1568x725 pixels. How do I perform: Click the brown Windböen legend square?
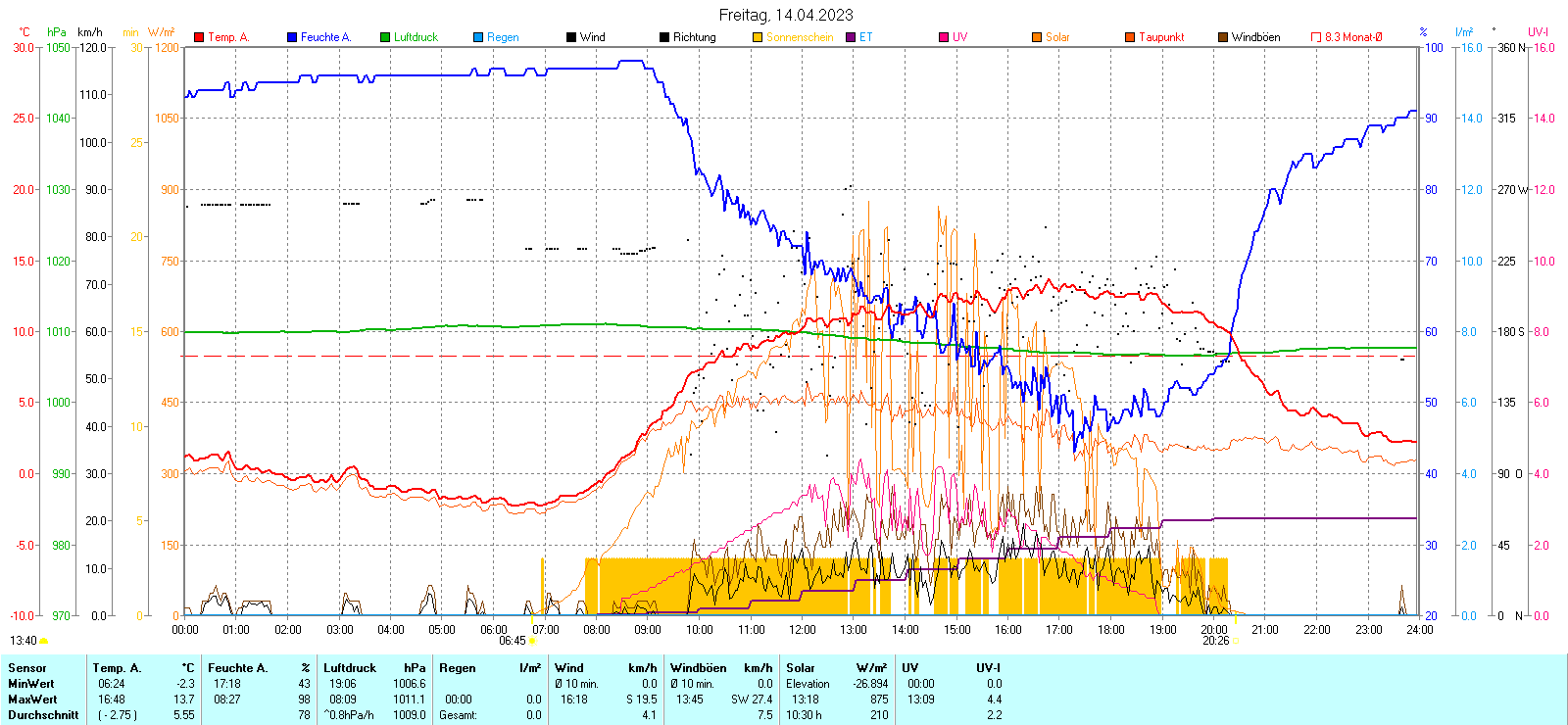(x=1223, y=37)
